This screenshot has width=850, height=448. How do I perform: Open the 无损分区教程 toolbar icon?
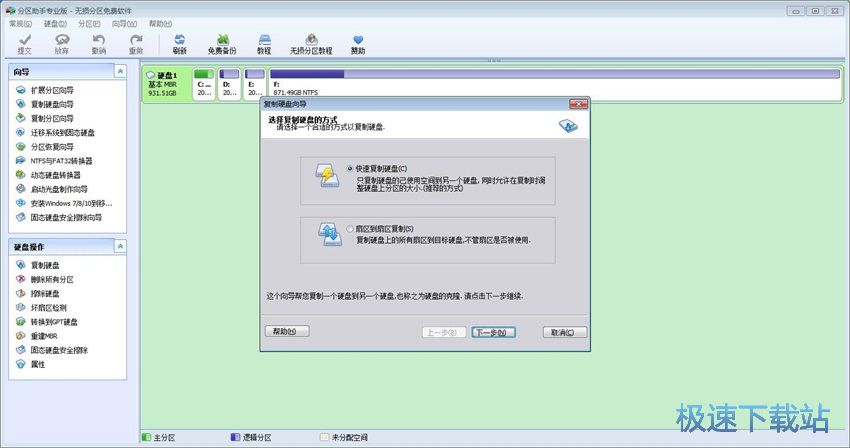pyautogui.click(x=311, y=44)
